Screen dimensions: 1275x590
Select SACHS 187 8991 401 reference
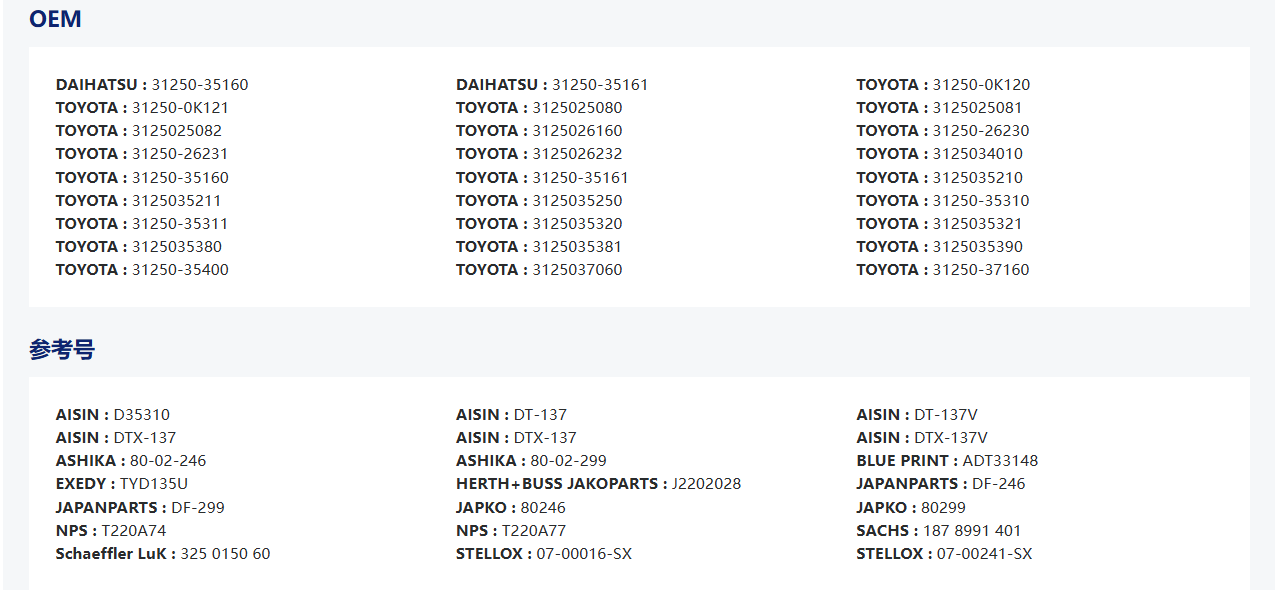tap(938, 531)
